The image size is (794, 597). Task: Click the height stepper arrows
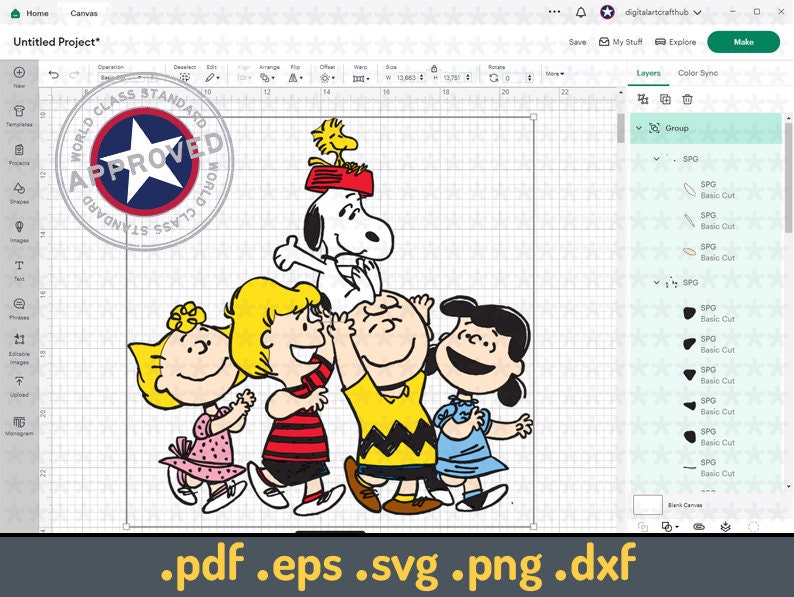click(x=468, y=77)
